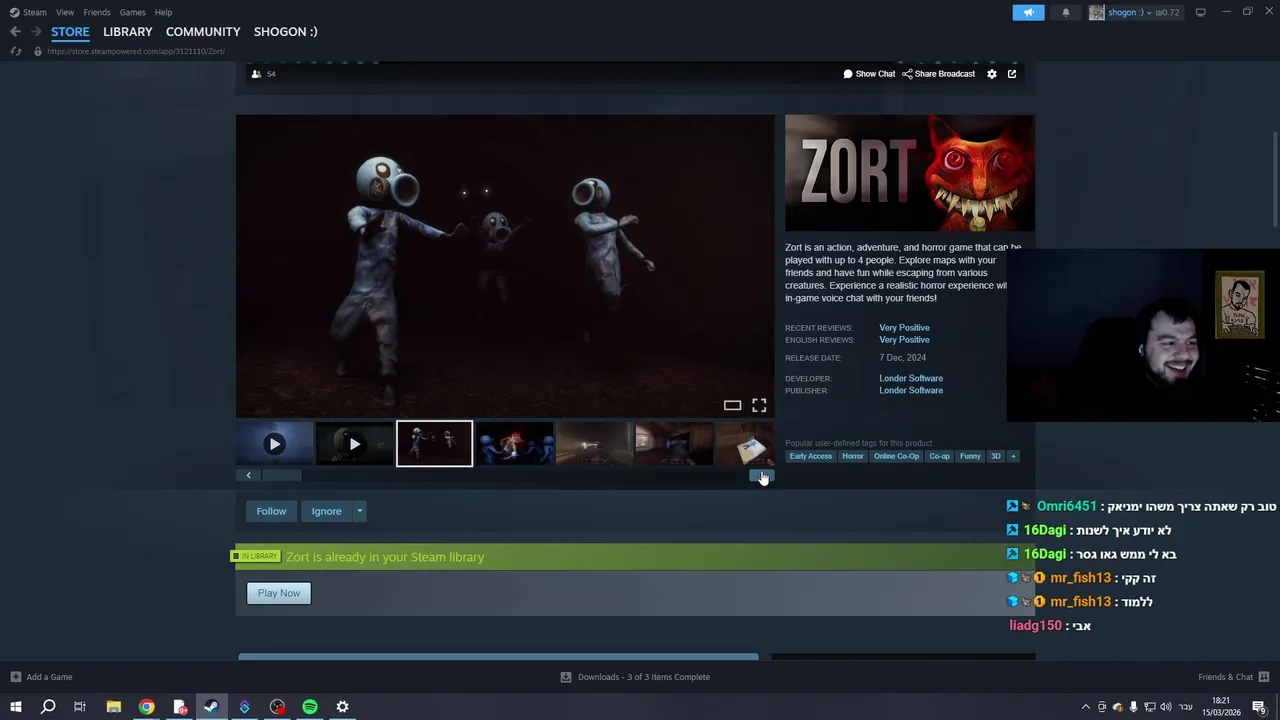This screenshot has height=720, width=1280.
Task: Select the sixth corridor screenshot thumbnail
Action: pyautogui.click(x=674, y=444)
